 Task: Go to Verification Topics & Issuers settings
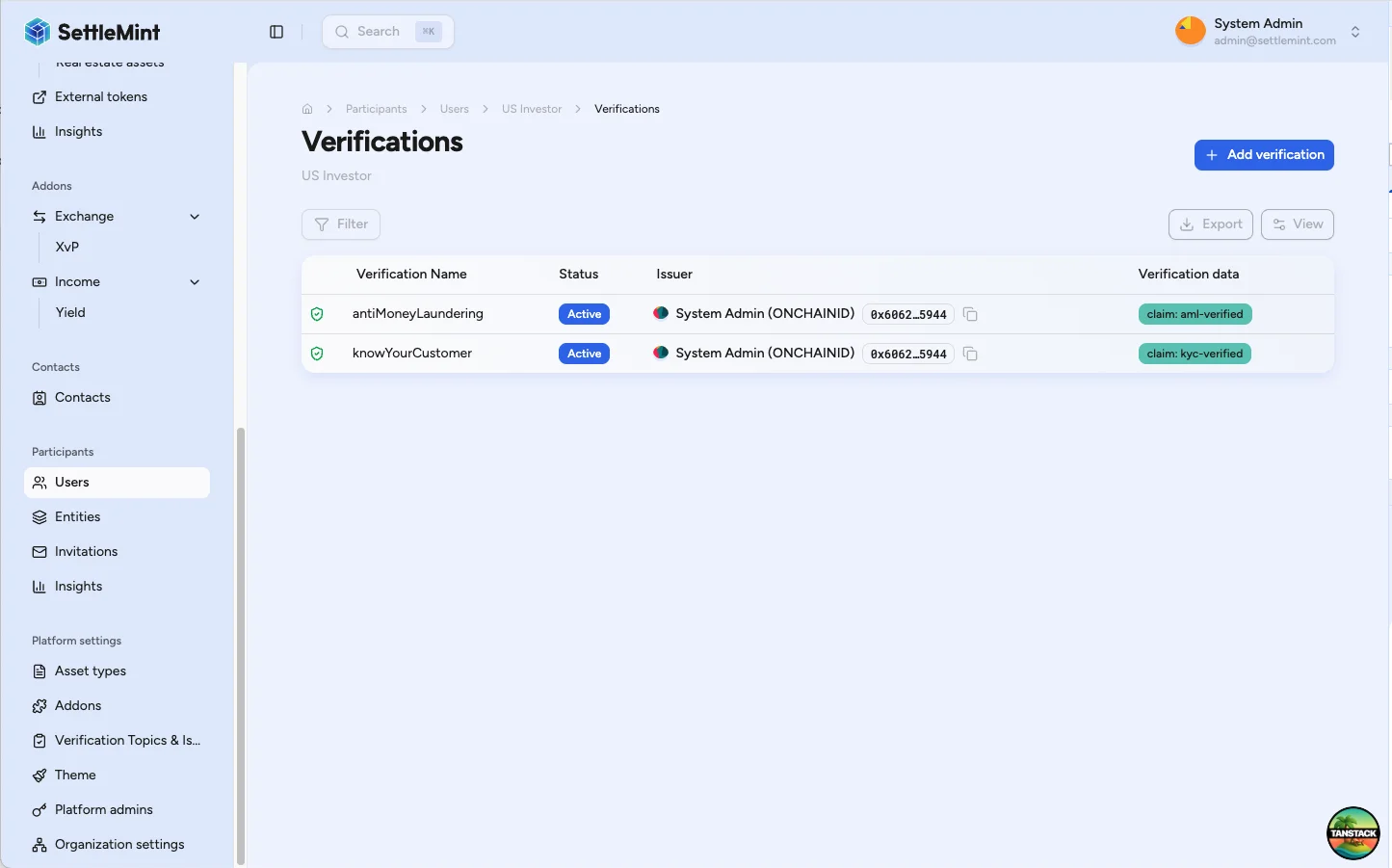coord(127,741)
